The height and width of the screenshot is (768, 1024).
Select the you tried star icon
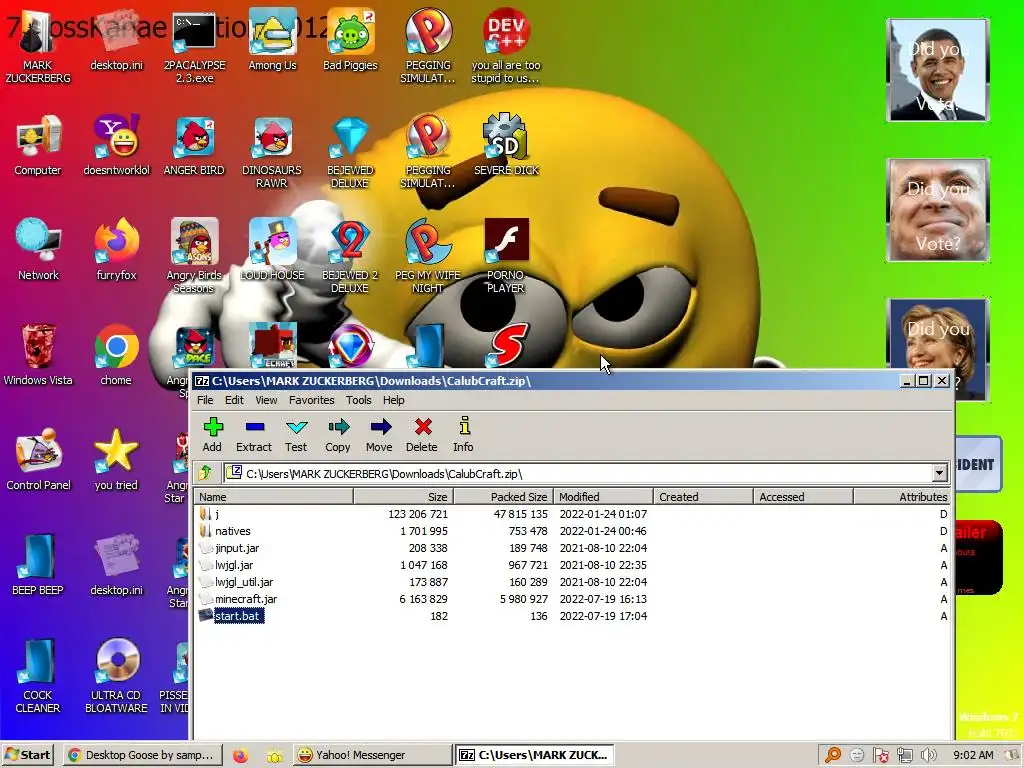click(x=116, y=460)
